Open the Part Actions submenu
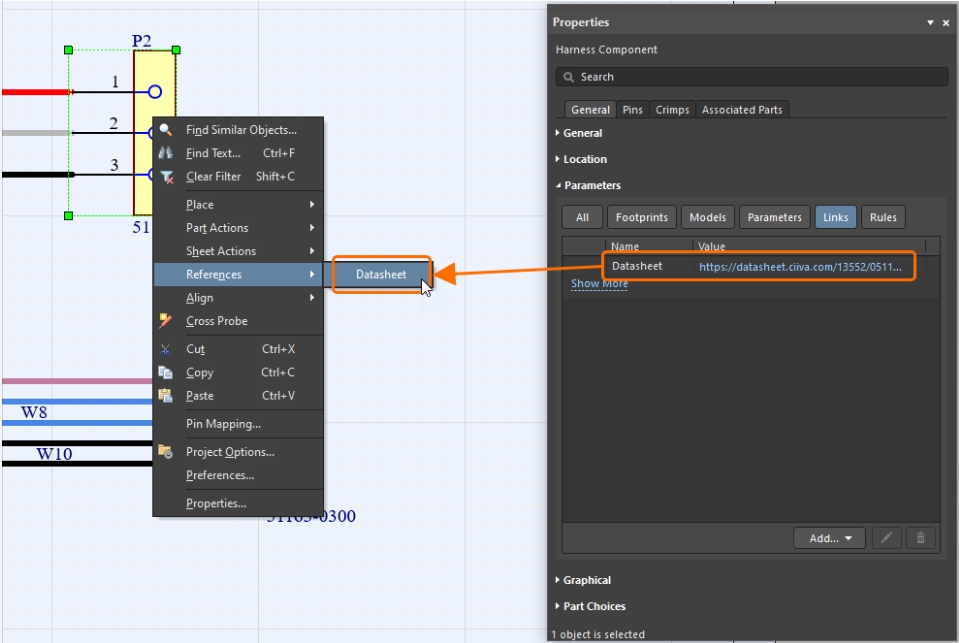 239,228
